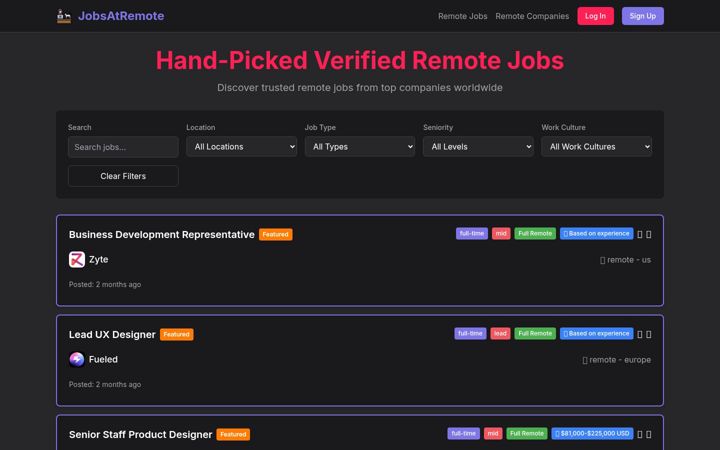The image size is (720, 450).
Task: Click Featured badge on Senior Staff Product Designer
Action: 233,434
